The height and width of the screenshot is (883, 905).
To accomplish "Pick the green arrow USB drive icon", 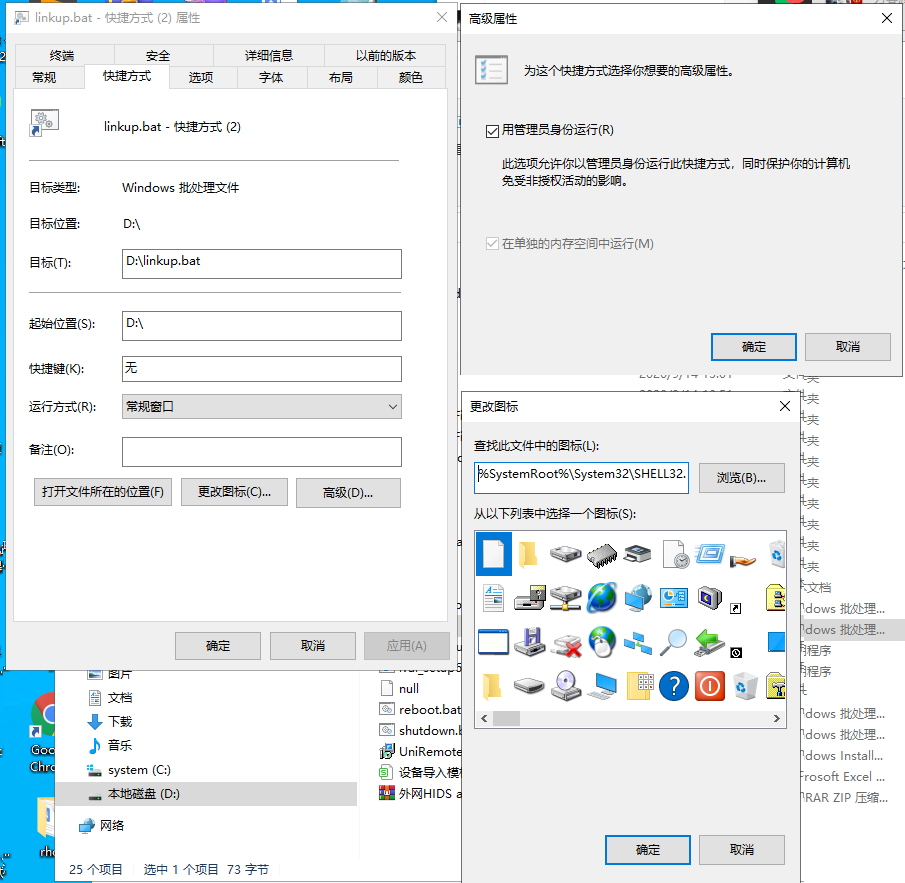I will point(709,642).
